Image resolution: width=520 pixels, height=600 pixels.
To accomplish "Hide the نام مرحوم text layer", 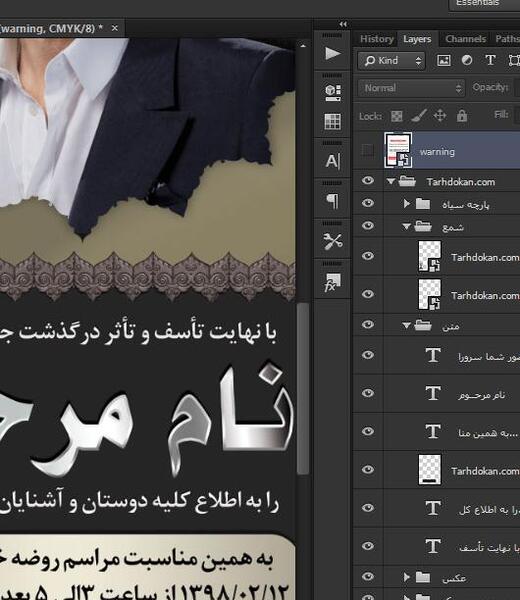I will (x=368, y=393).
